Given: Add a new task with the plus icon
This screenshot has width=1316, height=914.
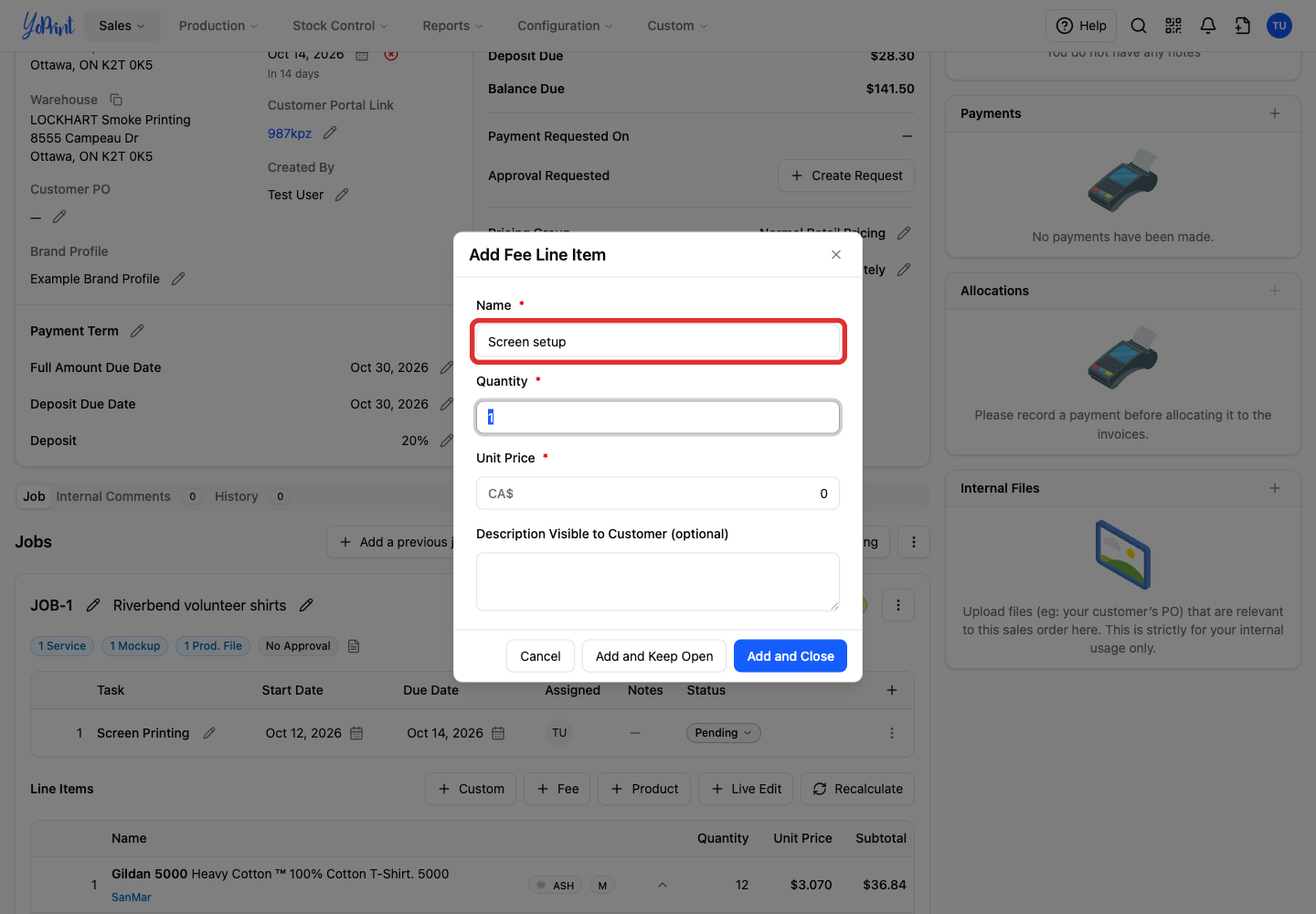Looking at the screenshot, I should [892, 690].
